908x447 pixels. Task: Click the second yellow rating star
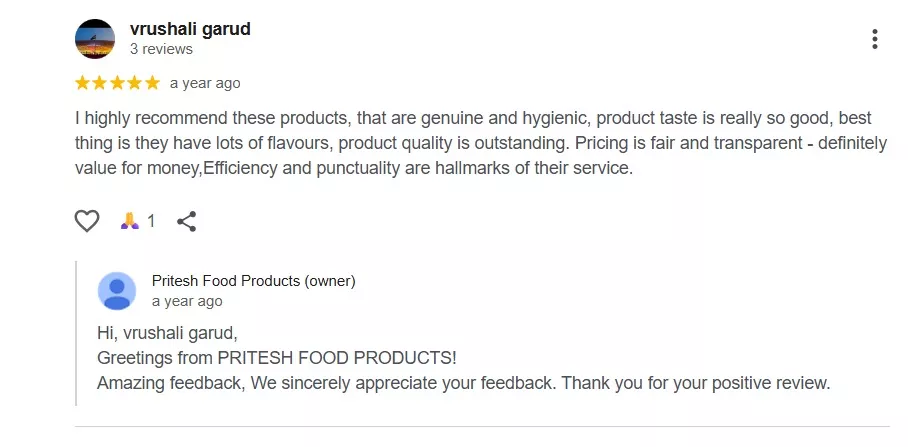pyautogui.click(x=100, y=83)
